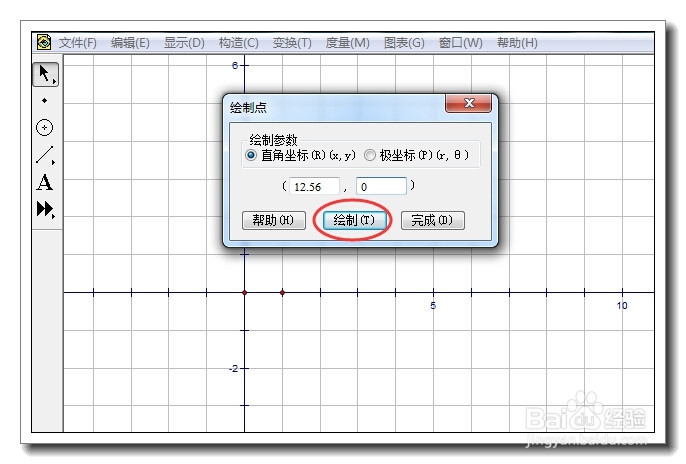686x464 pixels.
Task: Click the y-axis label 6
Action: point(235,66)
